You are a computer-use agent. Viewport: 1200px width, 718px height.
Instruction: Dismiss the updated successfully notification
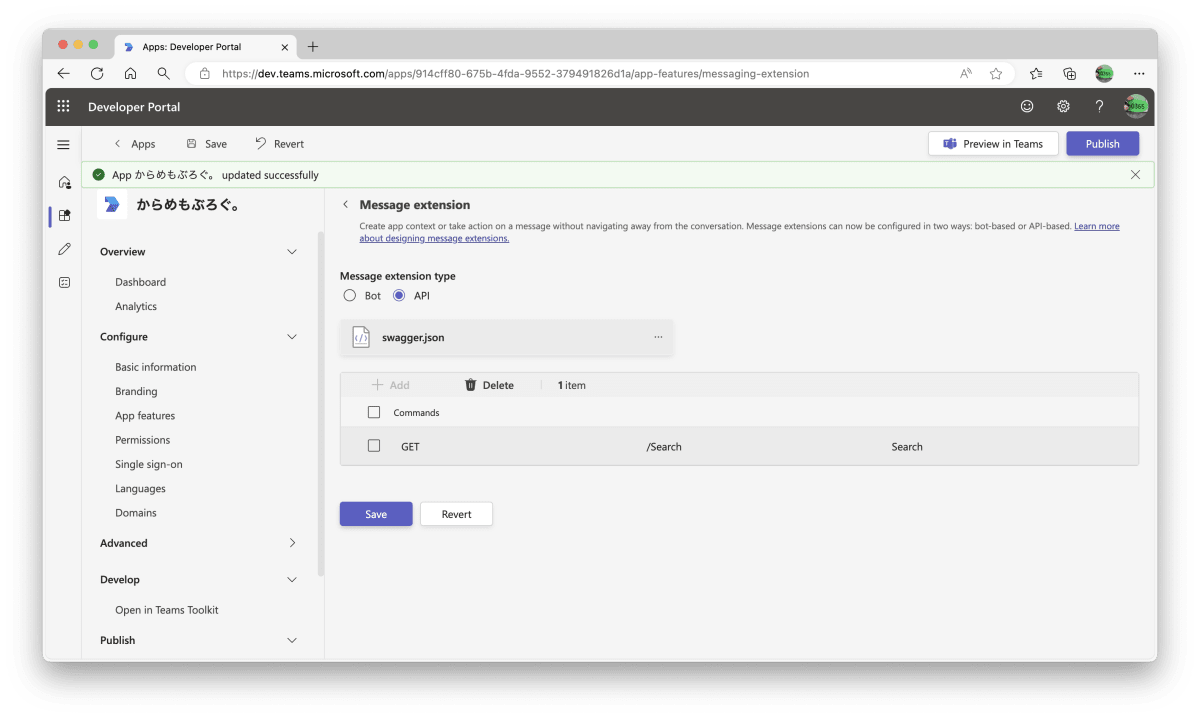click(1135, 174)
